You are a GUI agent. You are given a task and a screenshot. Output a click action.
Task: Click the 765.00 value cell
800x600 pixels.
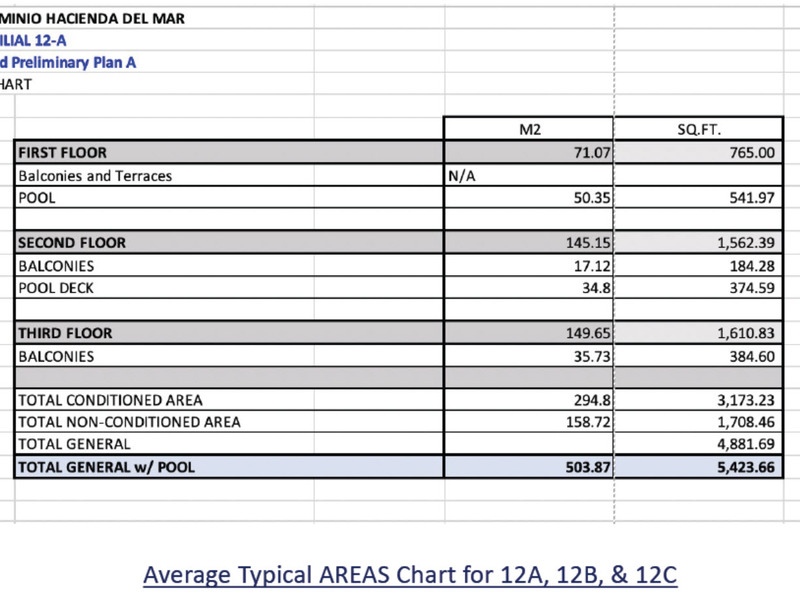click(698, 152)
